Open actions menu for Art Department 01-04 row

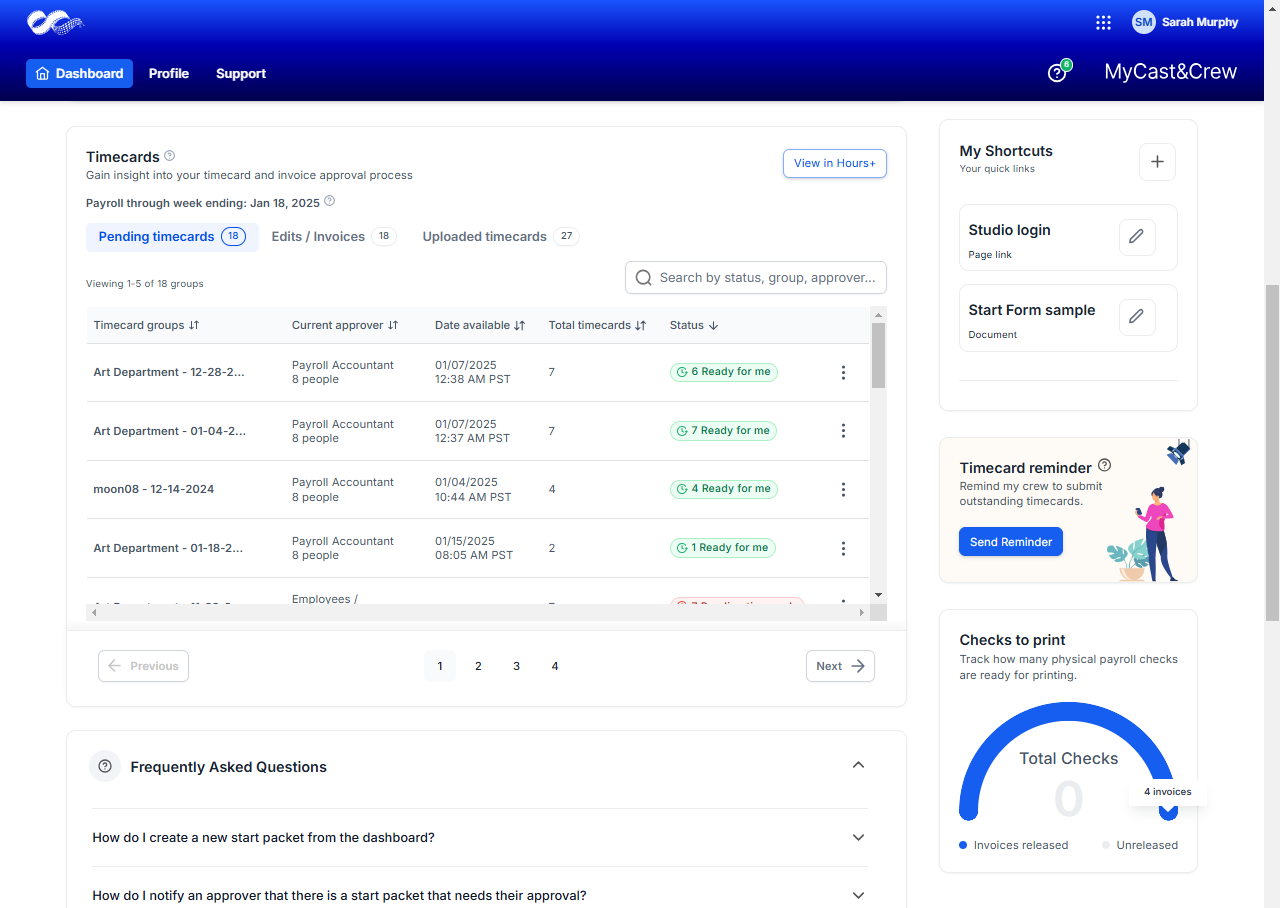point(843,431)
